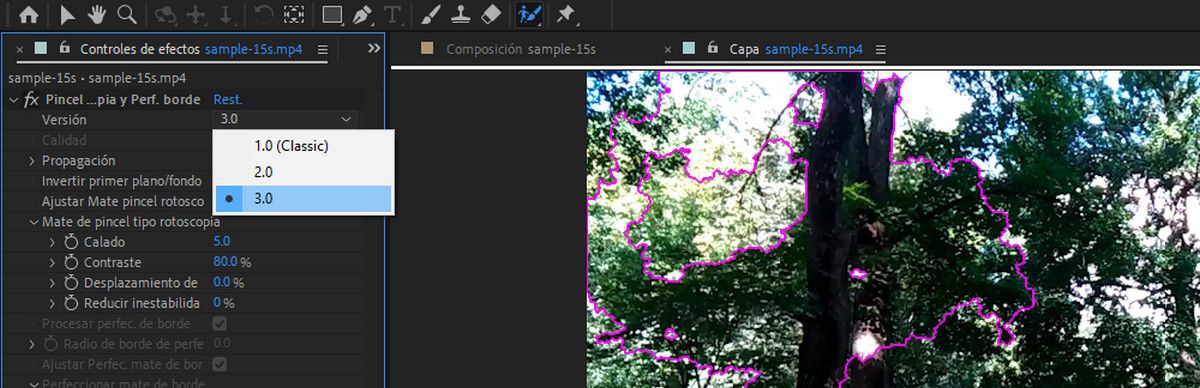Select the Roto Brush tool
The width and height of the screenshot is (1200, 388).
tap(528, 15)
